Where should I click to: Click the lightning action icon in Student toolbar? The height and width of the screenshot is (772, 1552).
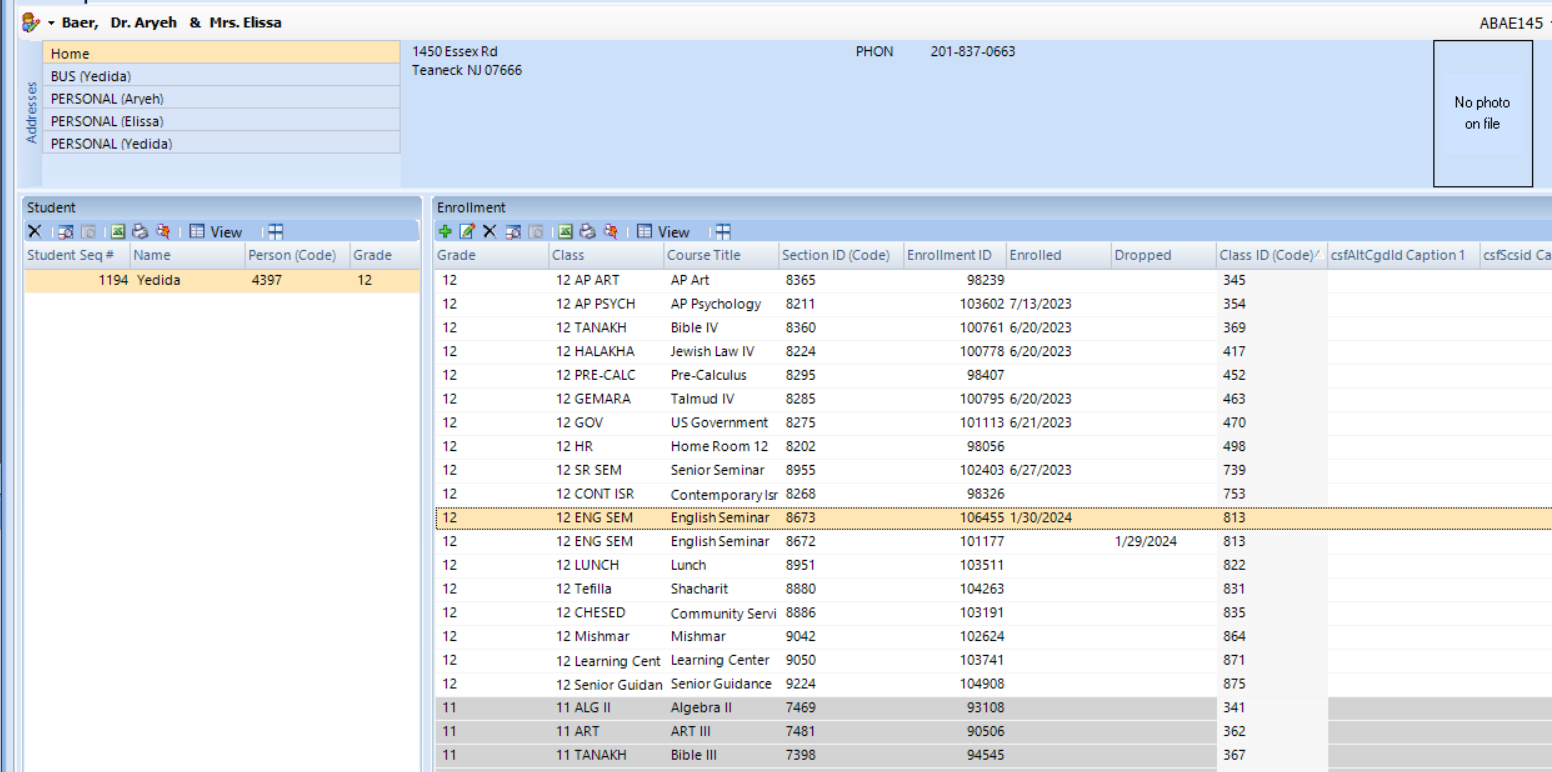tap(163, 232)
